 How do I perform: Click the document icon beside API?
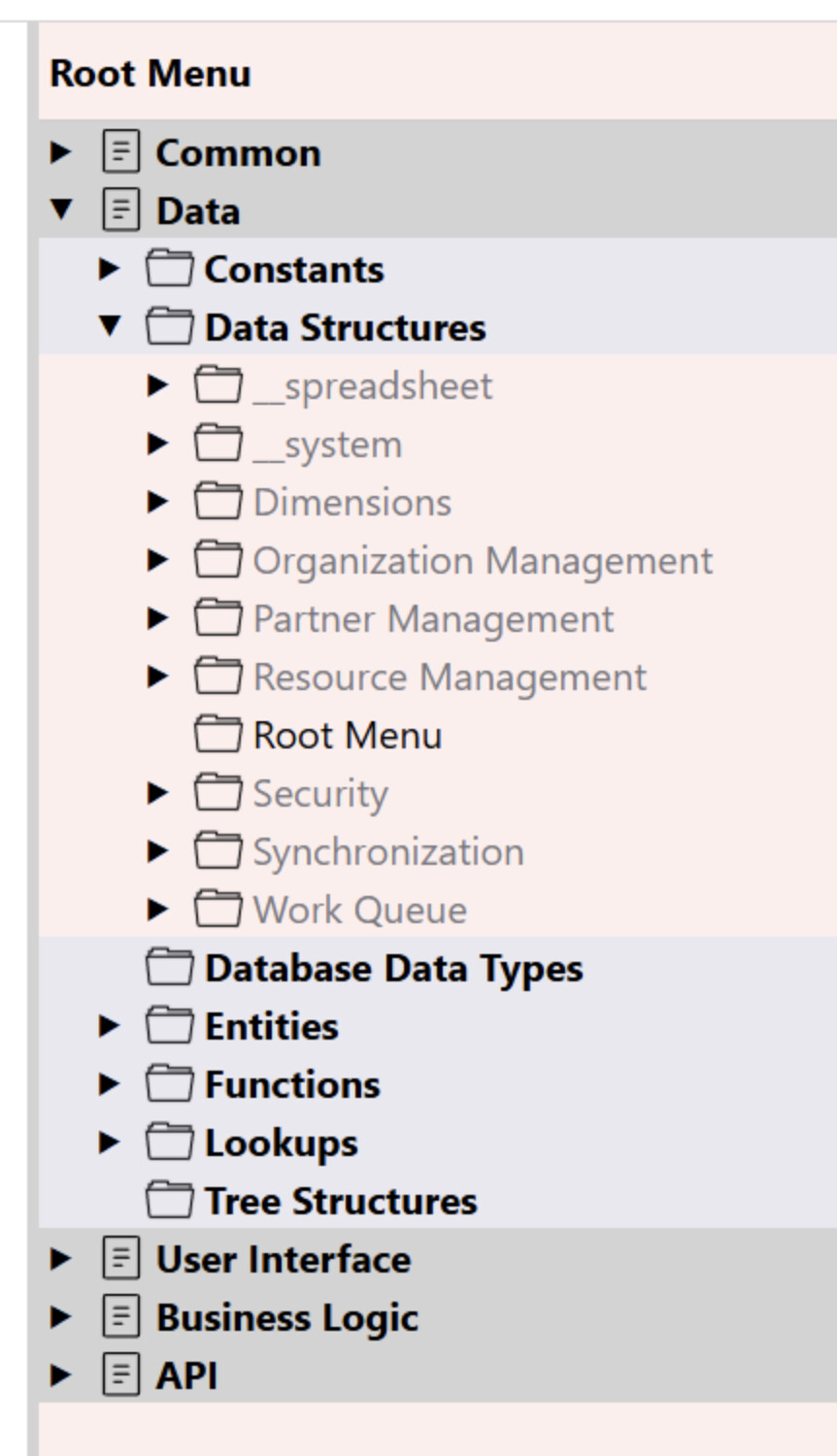point(121,1375)
